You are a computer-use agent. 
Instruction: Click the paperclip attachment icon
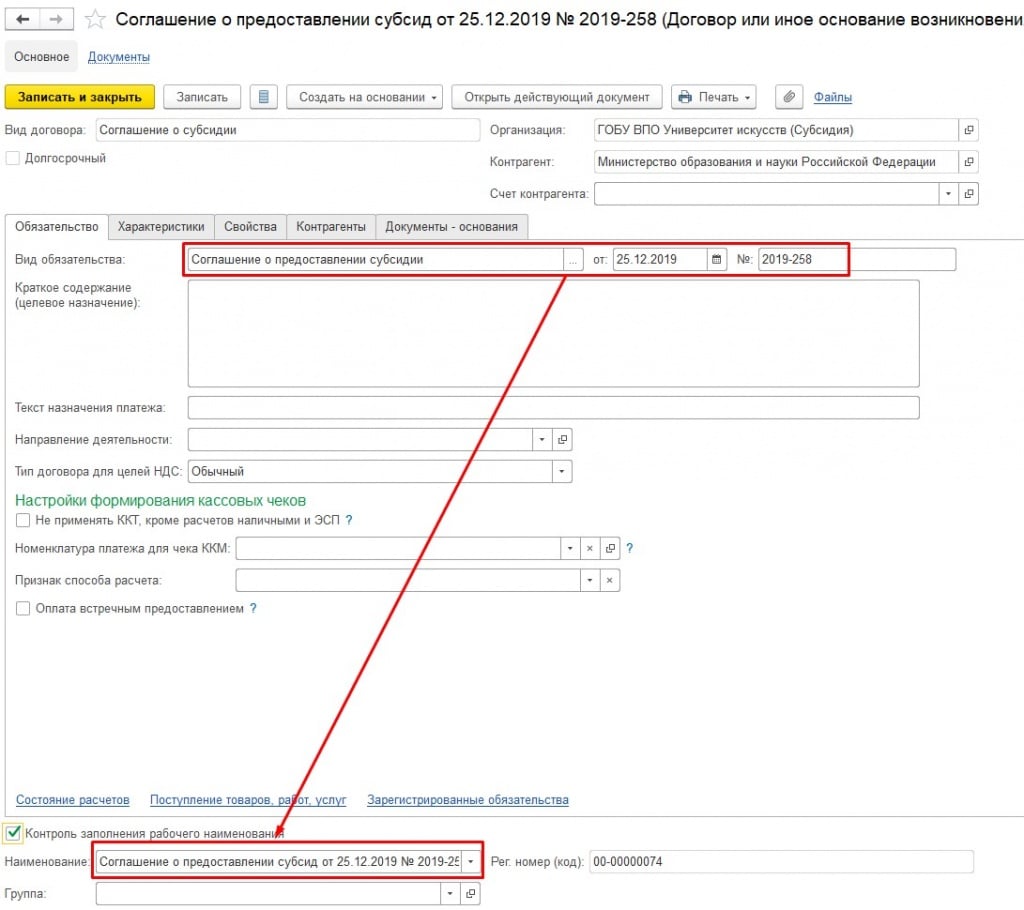[789, 97]
